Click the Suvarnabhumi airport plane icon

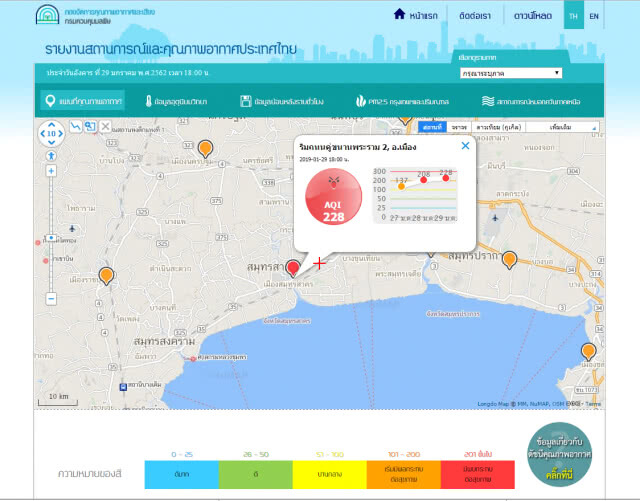pyautogui.click(x=495, y=218)
